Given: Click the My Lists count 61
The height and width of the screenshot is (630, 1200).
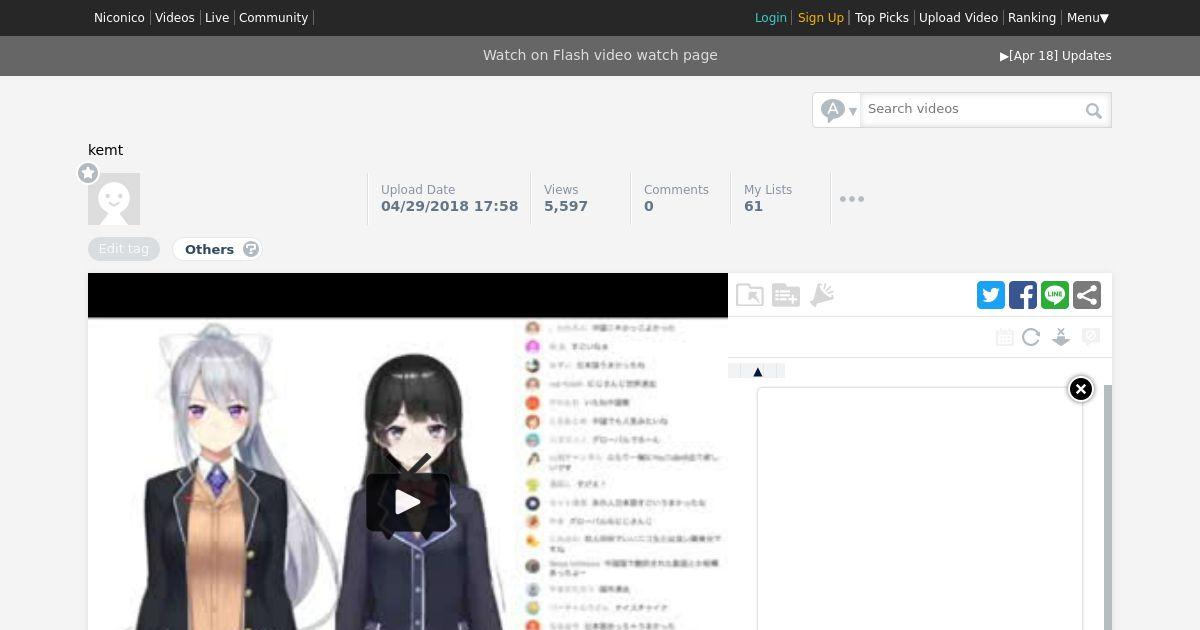Looking at the screenshot, I should [753, 206].
